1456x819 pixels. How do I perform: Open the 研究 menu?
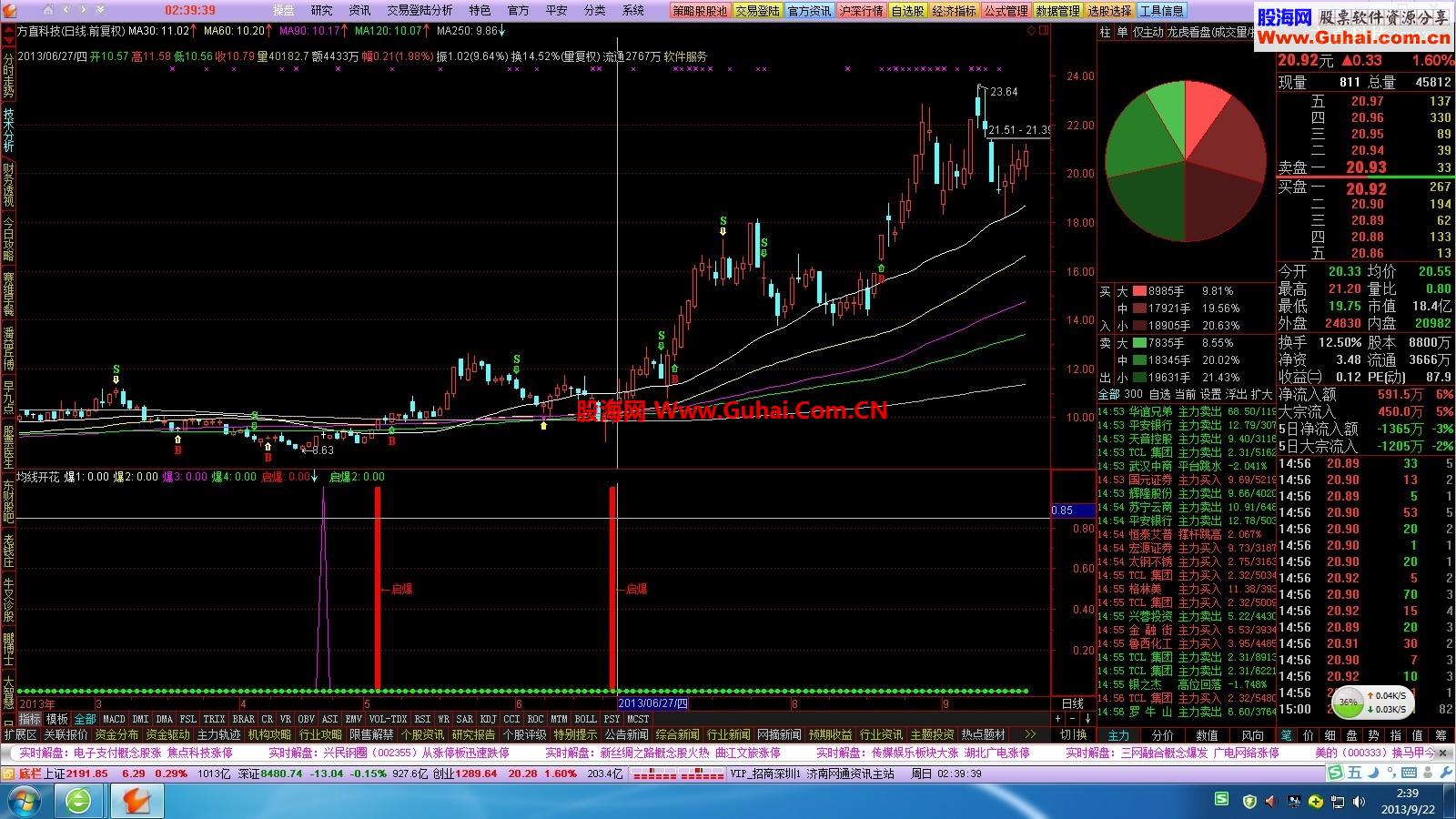pos(321,11)
